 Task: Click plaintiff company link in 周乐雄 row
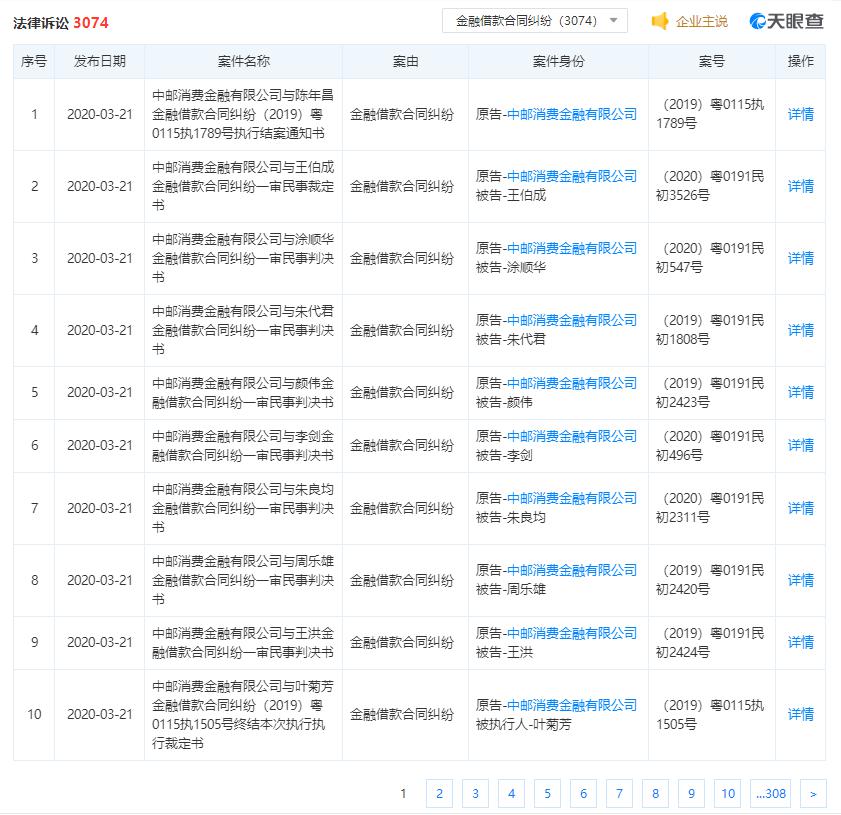tap(572, 570)
